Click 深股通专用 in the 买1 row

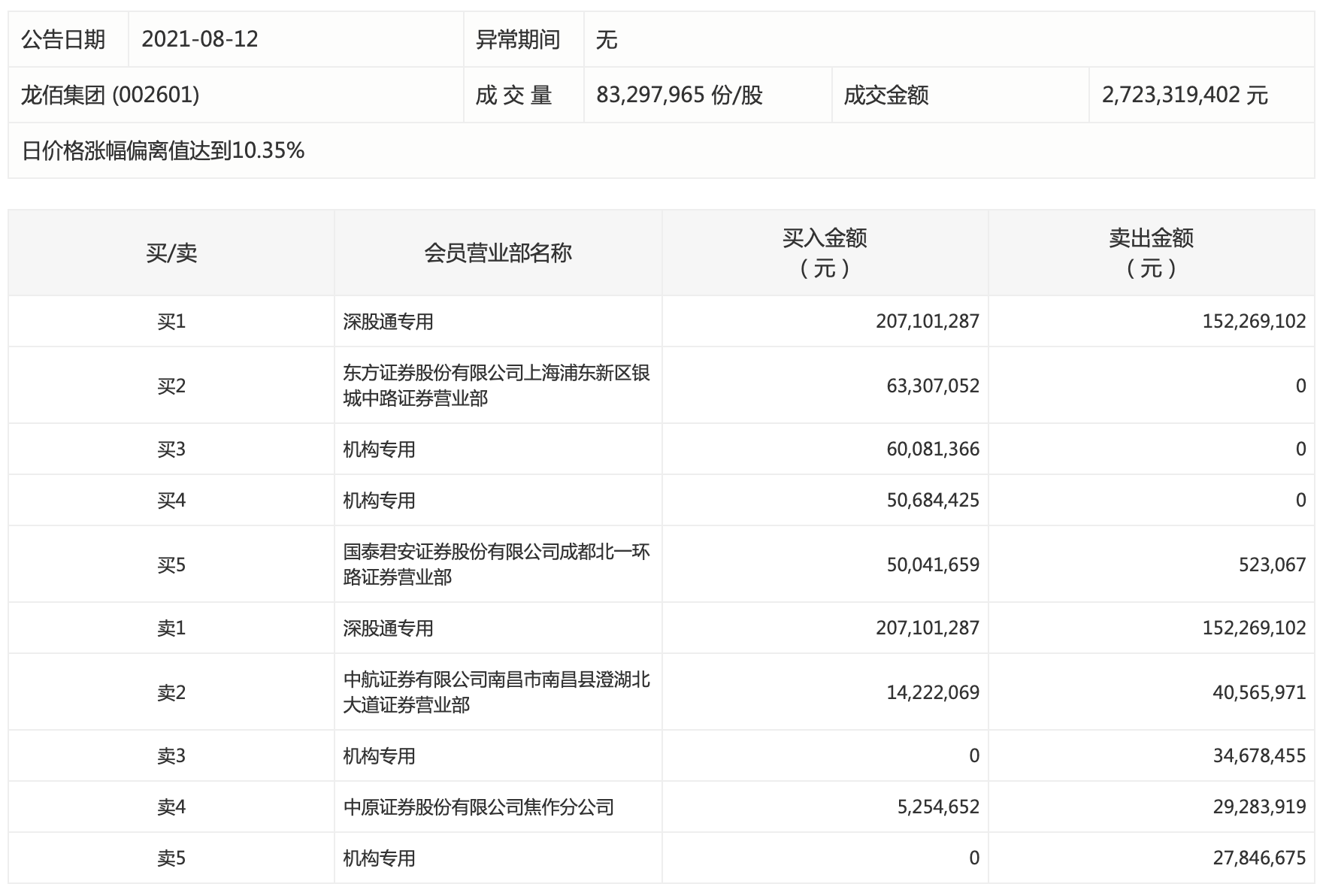point(388,322)
